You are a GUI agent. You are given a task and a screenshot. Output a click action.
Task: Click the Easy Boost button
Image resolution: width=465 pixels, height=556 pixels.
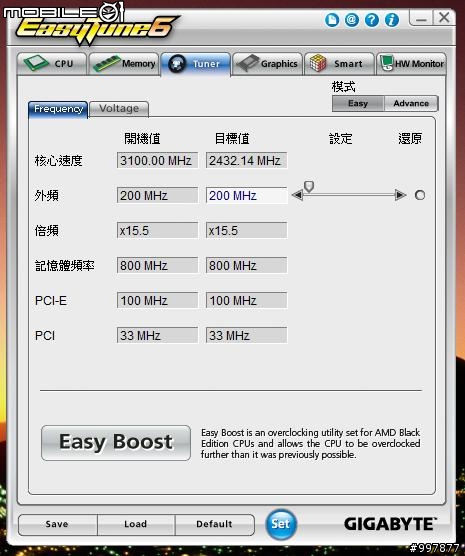116,443
